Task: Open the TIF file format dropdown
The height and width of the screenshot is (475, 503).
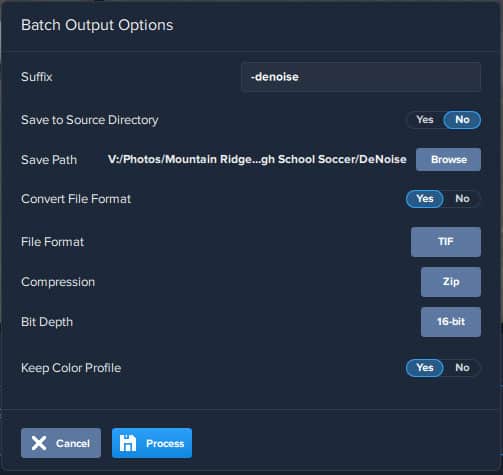Action: [x=446, y=242]
